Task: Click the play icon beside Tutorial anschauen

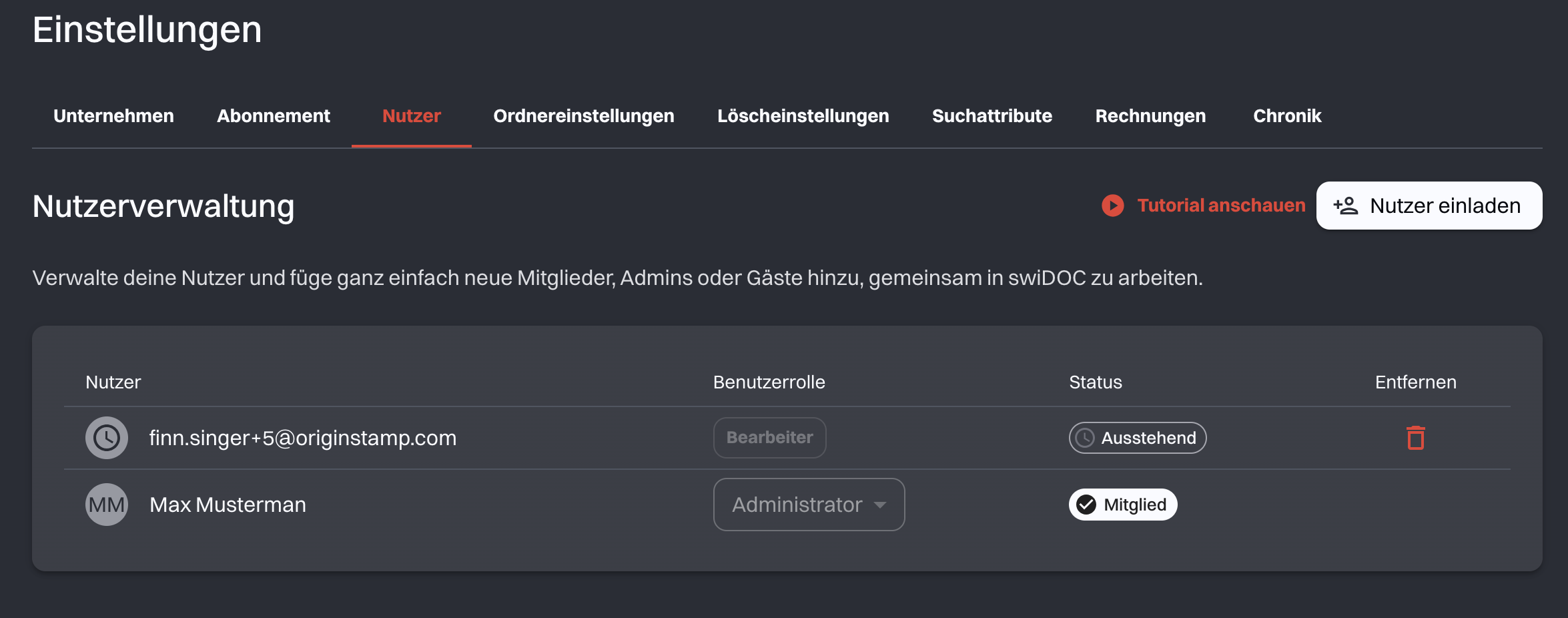Action: tap(1112, 206)
